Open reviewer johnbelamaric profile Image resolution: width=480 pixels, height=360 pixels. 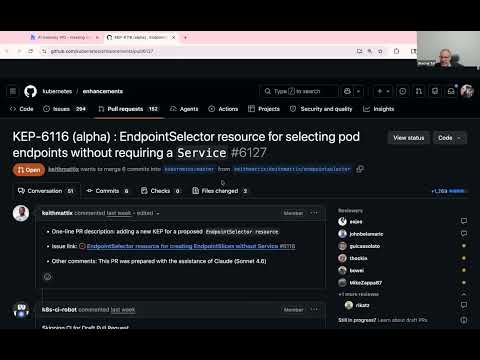tap(366, 234)
